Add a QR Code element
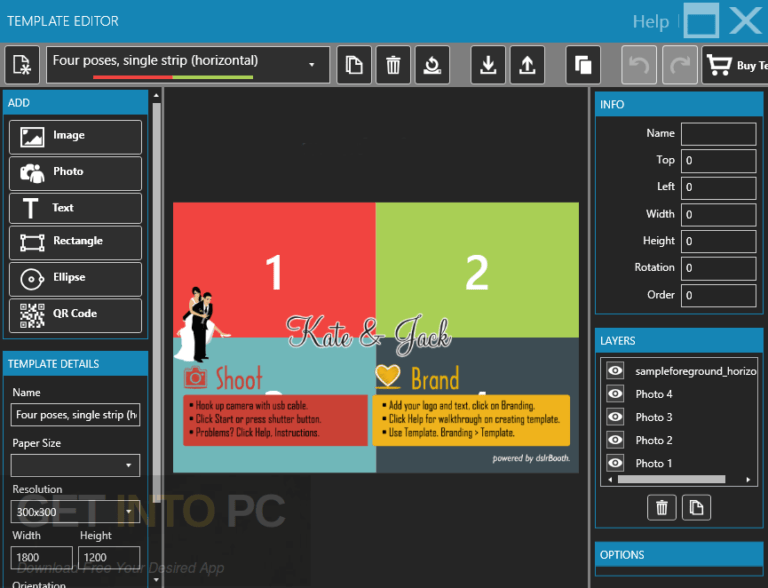Screen dimensions: 768x588 75,315
